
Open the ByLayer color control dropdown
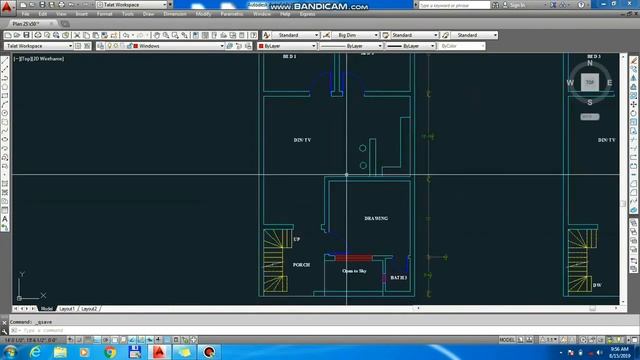tap(287, 46)
